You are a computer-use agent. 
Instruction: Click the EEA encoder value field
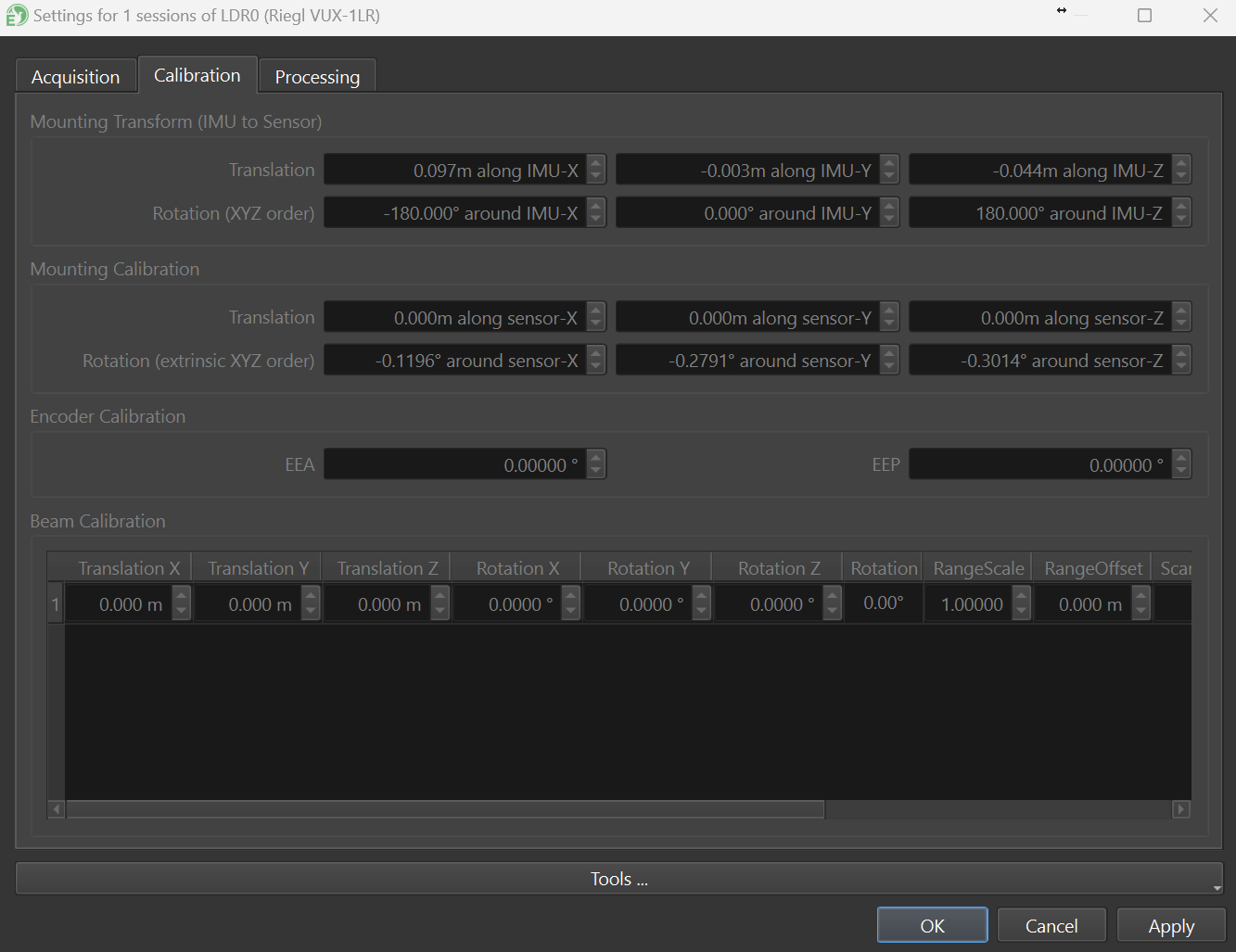click(454, 465)
